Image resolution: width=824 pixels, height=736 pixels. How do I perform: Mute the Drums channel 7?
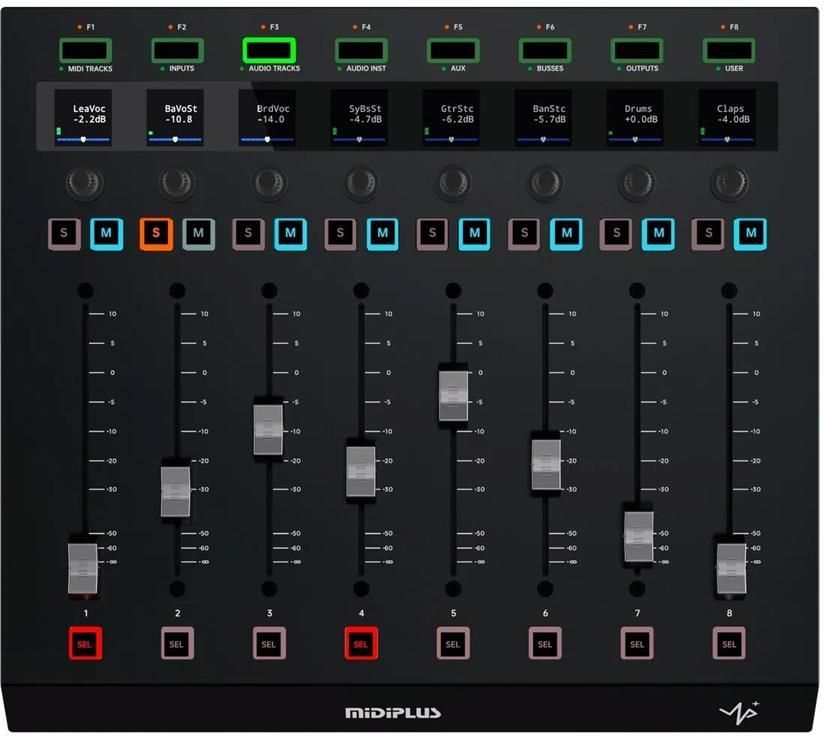coord(658,233)
